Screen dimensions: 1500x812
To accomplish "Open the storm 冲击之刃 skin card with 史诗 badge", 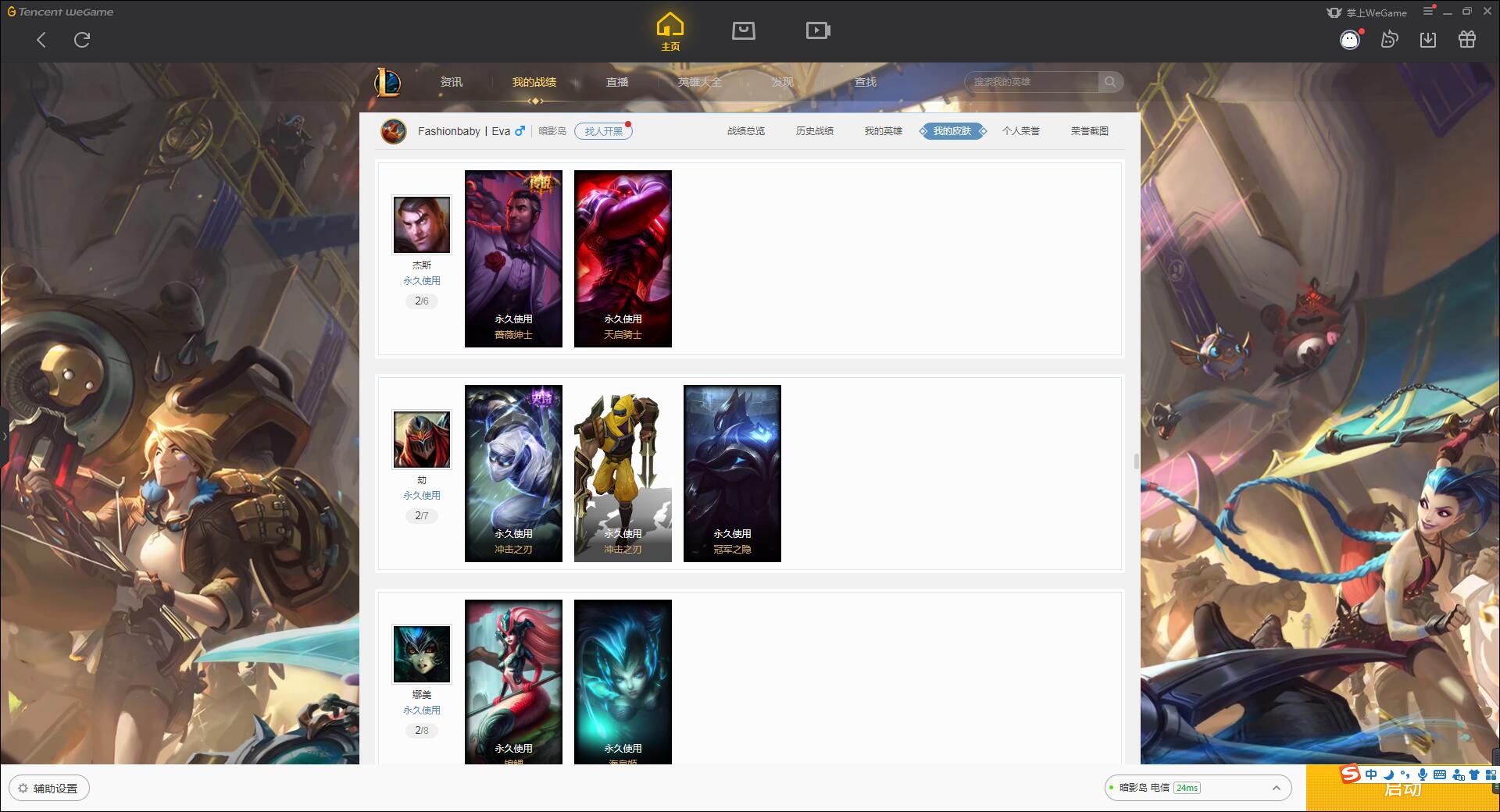I will click(513, 473).
